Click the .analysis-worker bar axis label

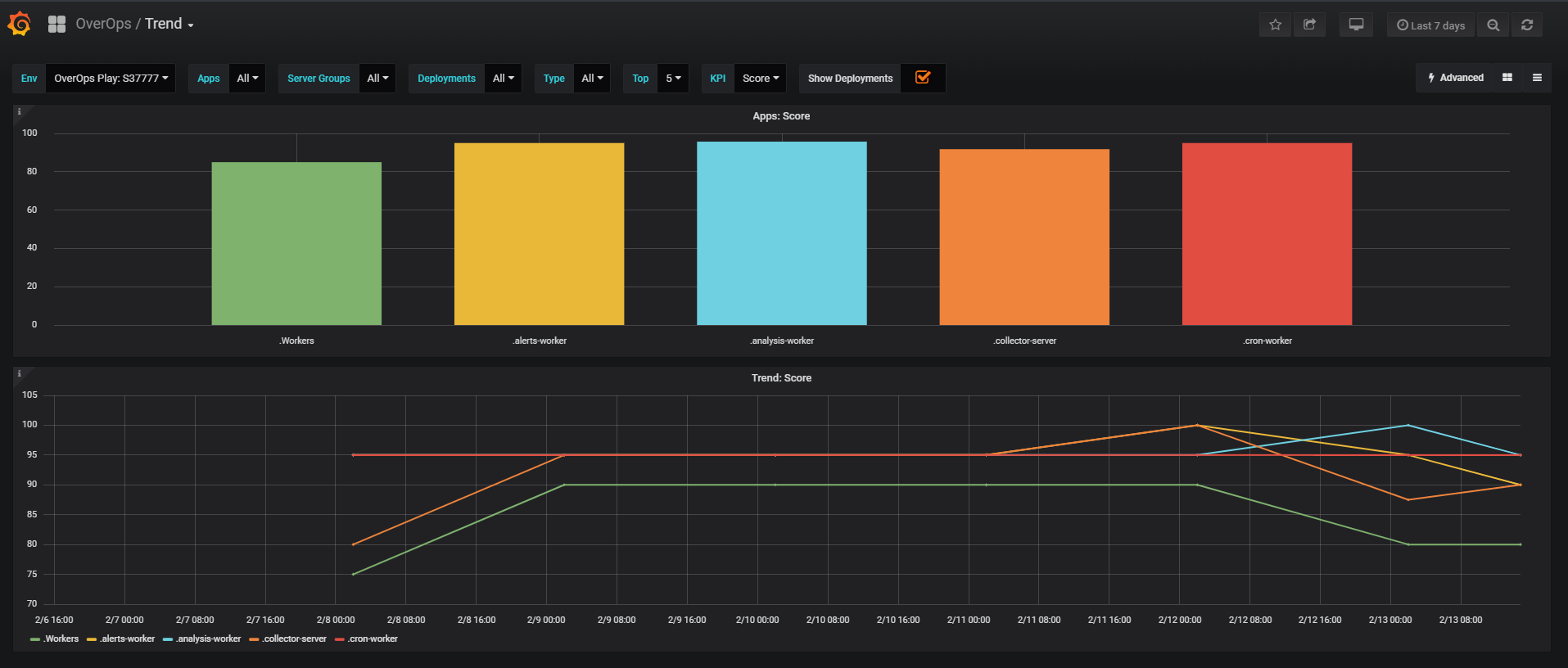pyautogui.click(x=782, y=341)
